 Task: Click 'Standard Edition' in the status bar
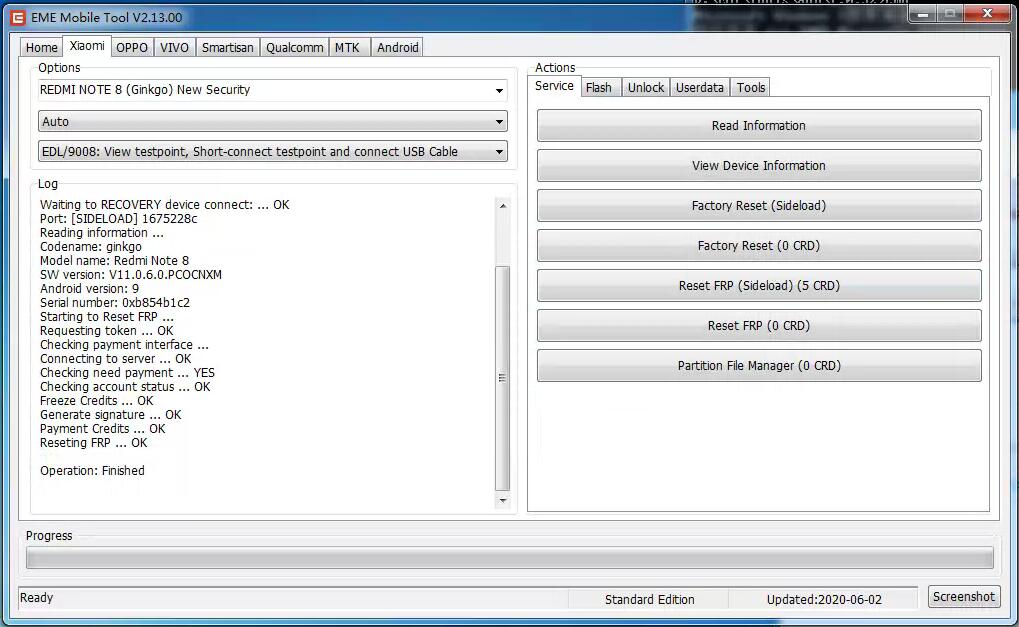click(650, 600)
